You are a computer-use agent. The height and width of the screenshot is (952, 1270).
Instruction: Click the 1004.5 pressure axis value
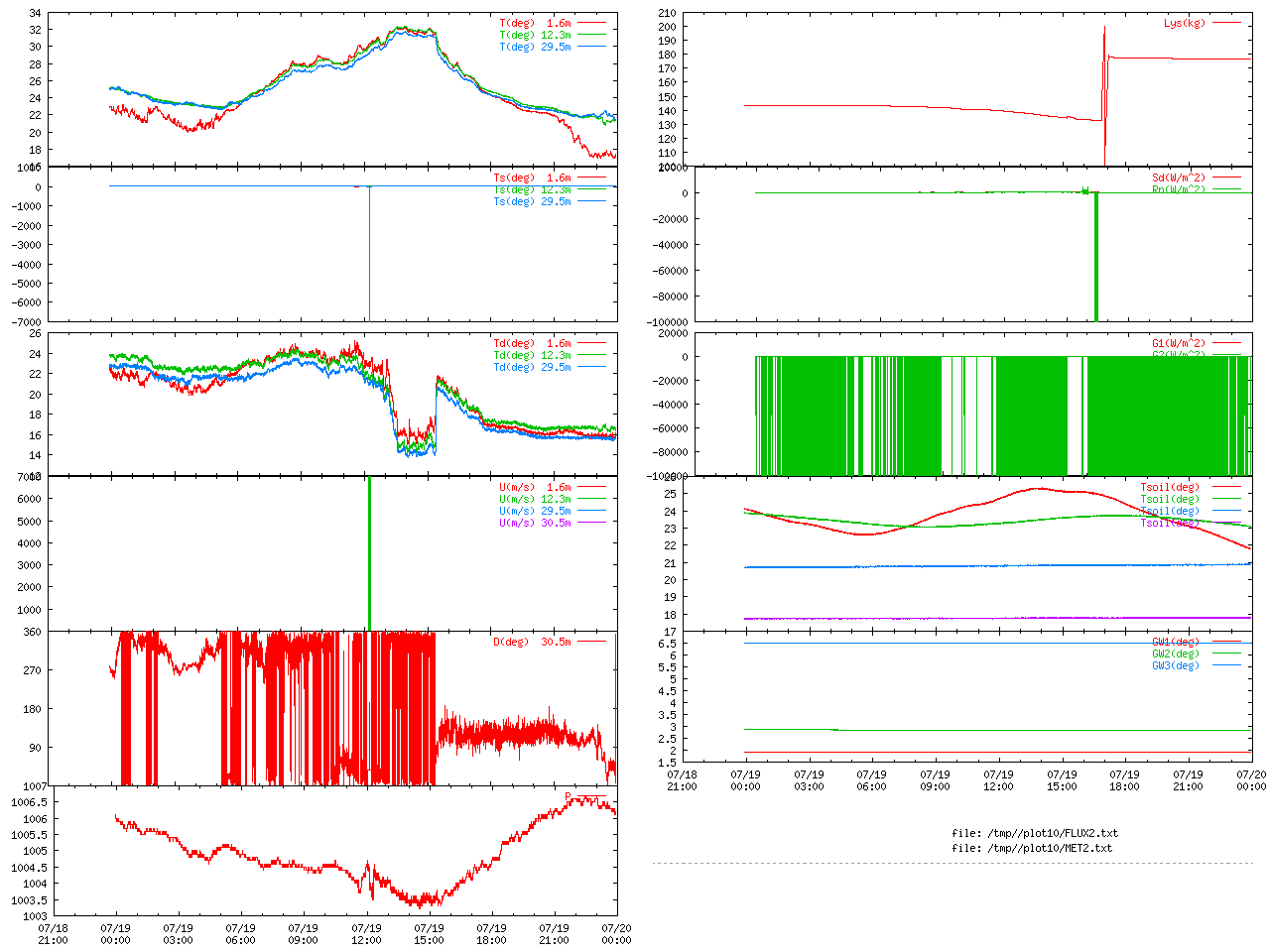click(29, 868)
